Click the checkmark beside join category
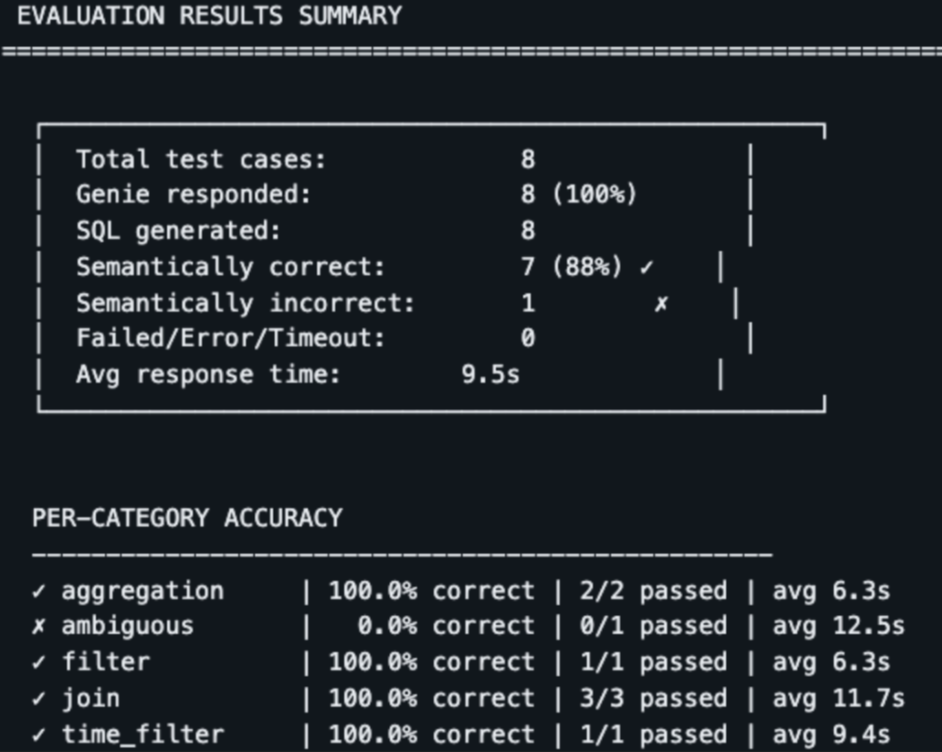The width and height of the screenshot is (942, 752). point(39,699)
